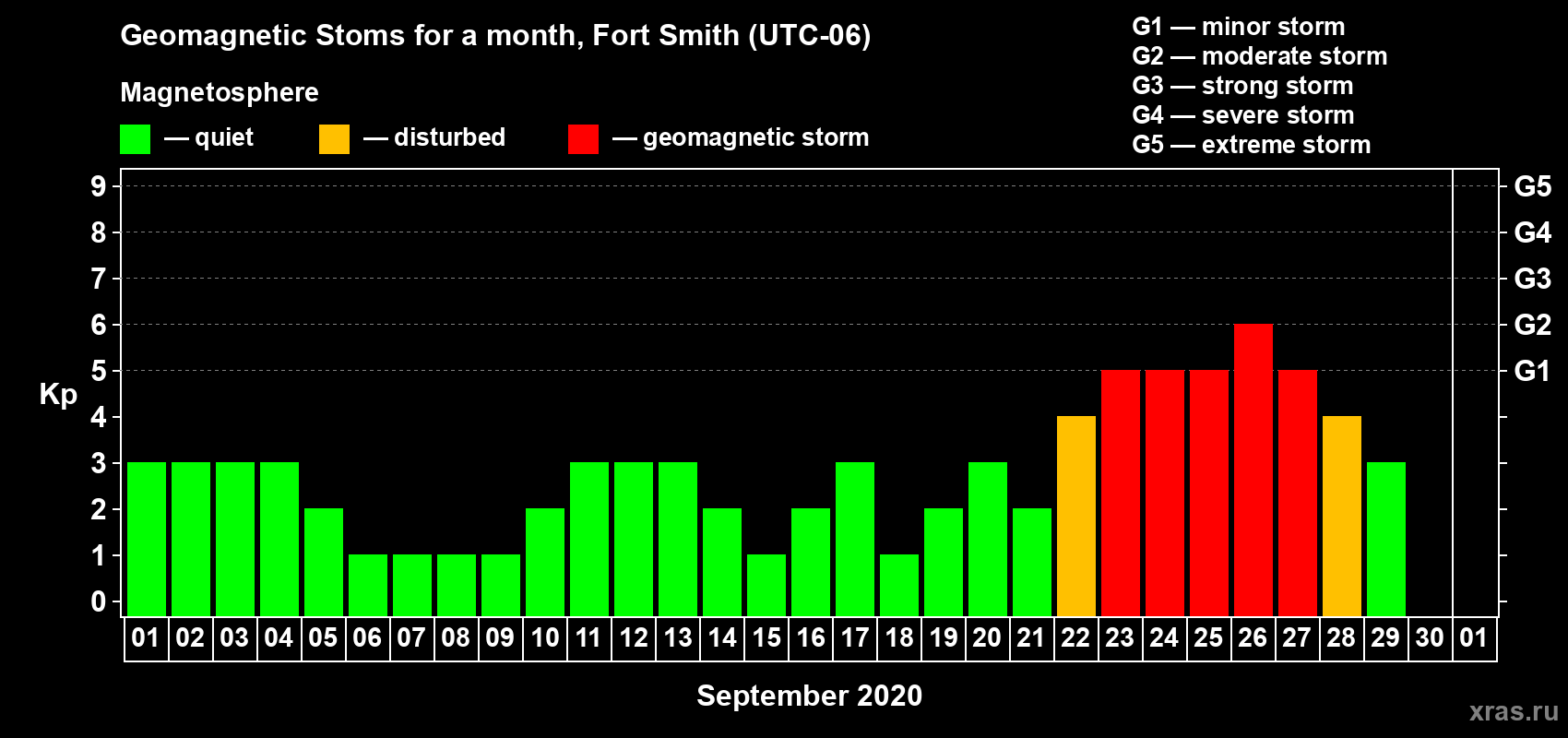The height and width of the screenshot is (738, 1568).
Task: Click the green bar for day 01
Action: (147, 539)
